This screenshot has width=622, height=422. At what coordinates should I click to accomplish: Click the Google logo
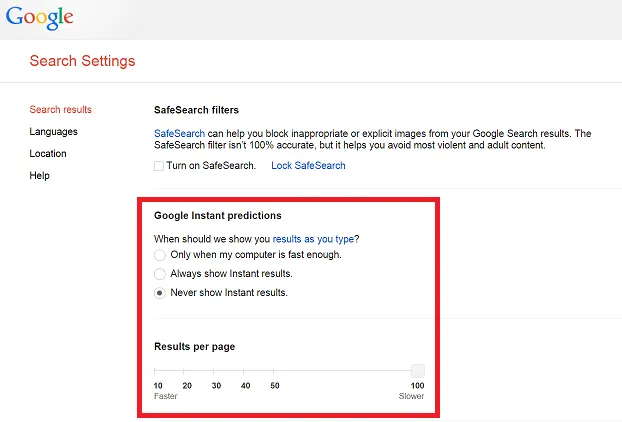pos(40,17)
